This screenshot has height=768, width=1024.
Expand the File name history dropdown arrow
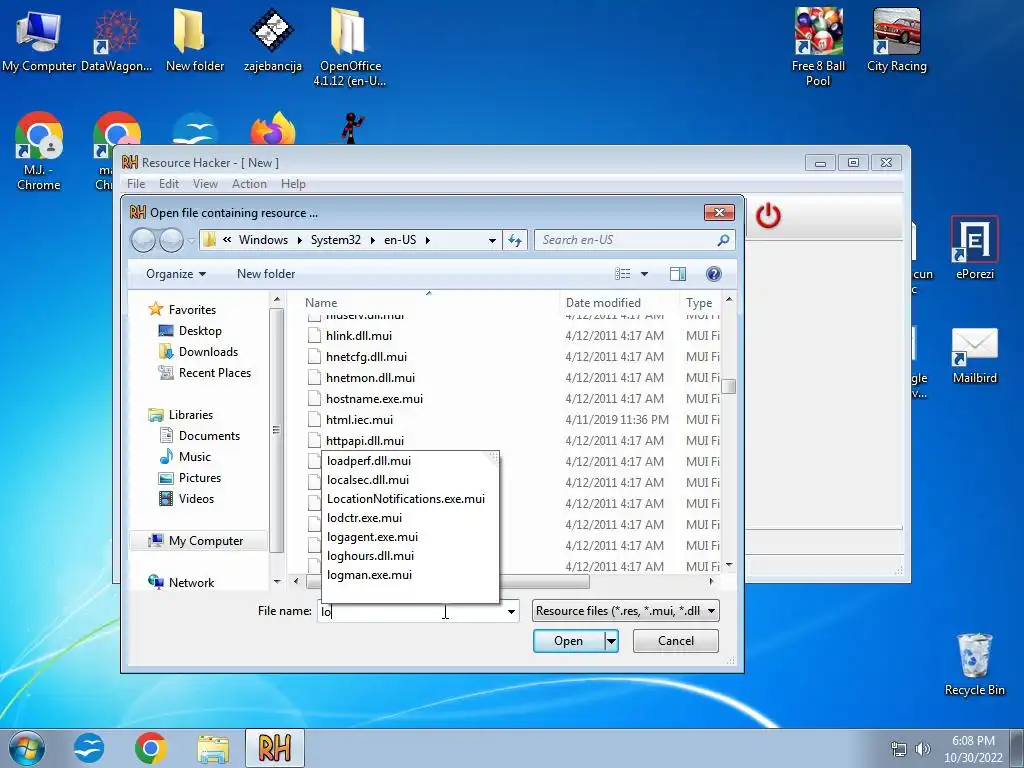coord(511,612)
